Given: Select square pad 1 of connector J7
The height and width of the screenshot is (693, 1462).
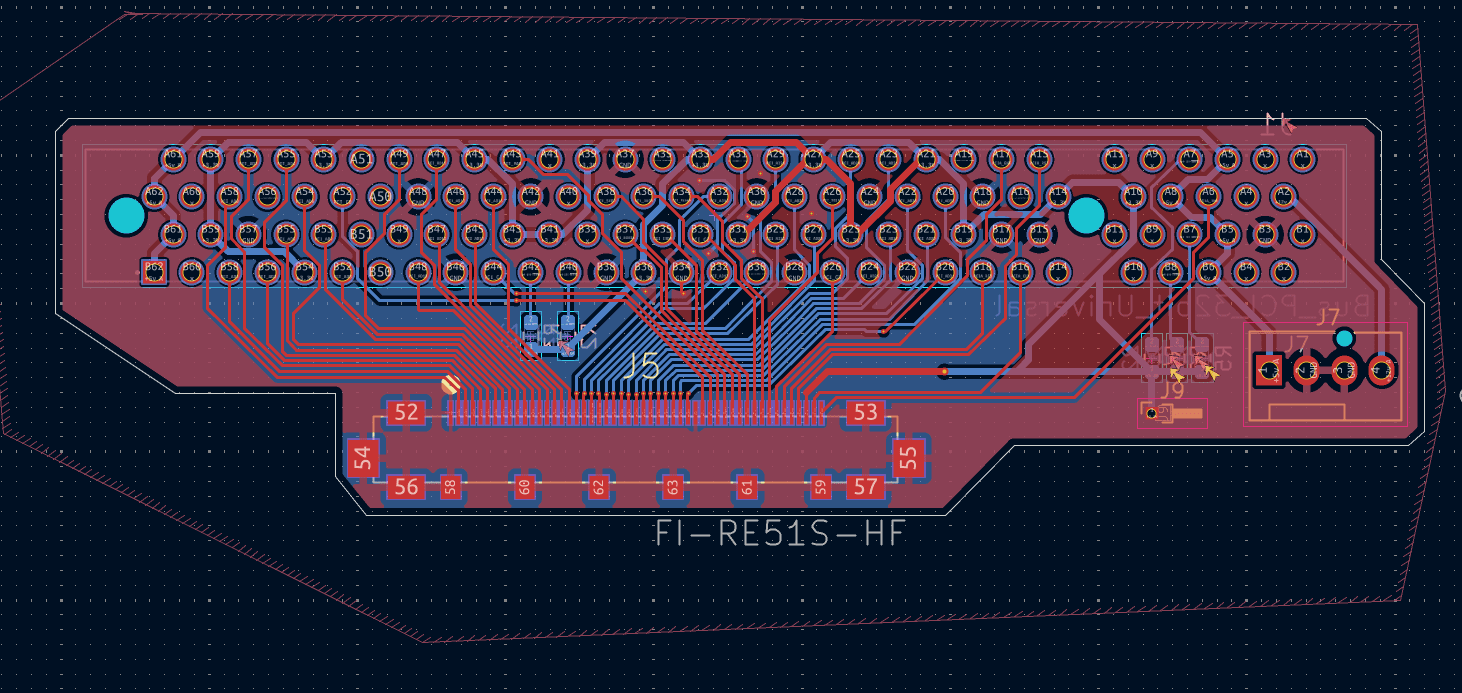Looking at the screenshot, I should pyautogui.click(x=1270, y=371).
